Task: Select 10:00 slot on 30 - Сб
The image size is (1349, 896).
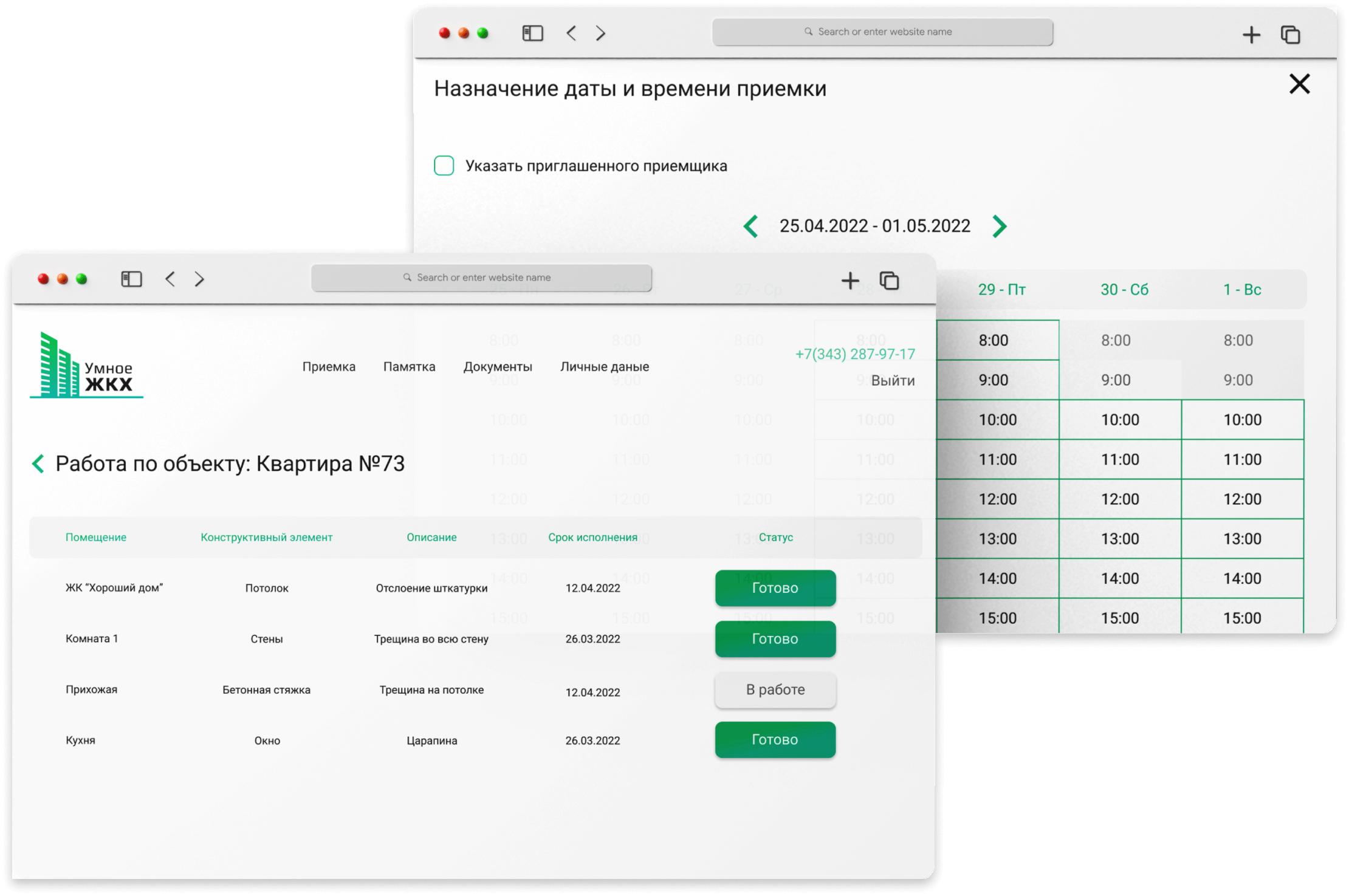Action: pyautogui.click(x=1120, y=420)
